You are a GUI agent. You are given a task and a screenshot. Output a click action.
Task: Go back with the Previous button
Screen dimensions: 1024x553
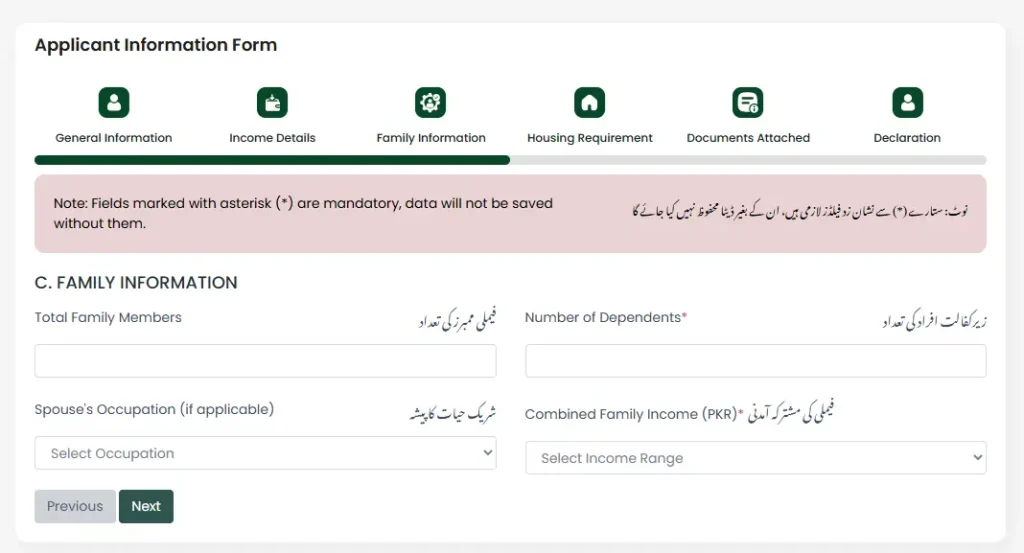click(75, 506)
